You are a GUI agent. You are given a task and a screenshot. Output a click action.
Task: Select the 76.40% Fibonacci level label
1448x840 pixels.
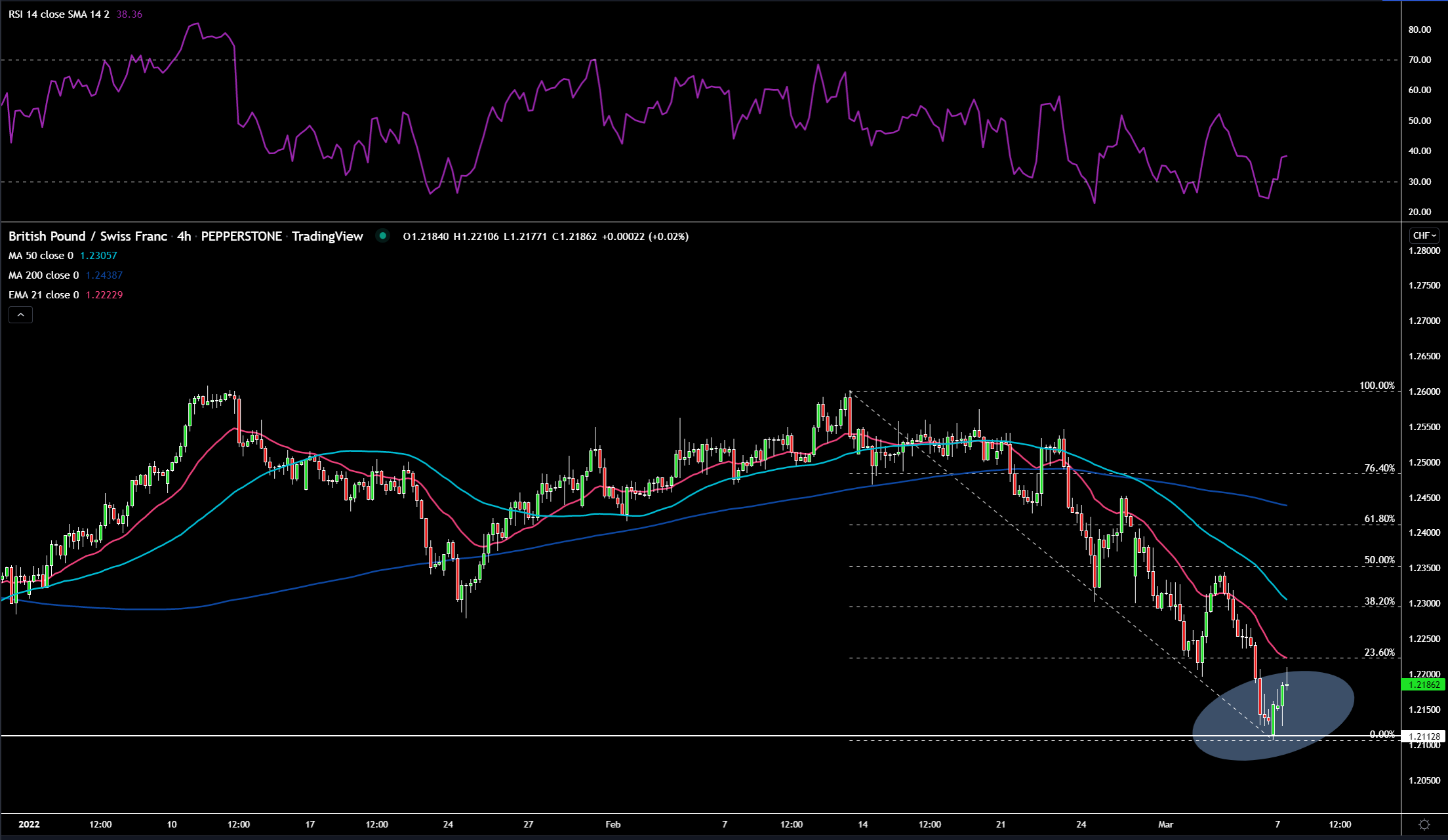[1380, 468]
